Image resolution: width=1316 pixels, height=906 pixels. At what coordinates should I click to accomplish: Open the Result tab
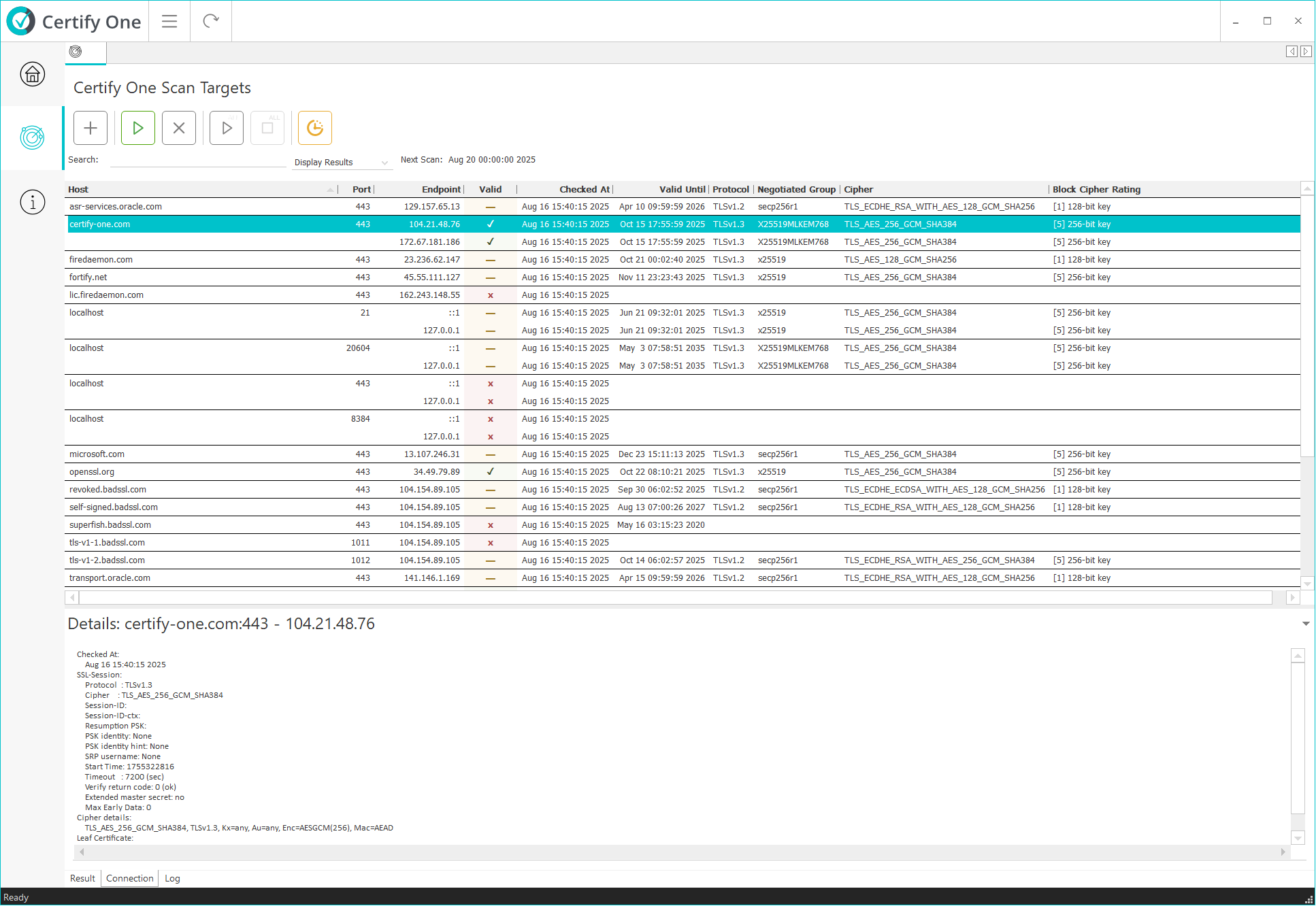coord(82,879)
